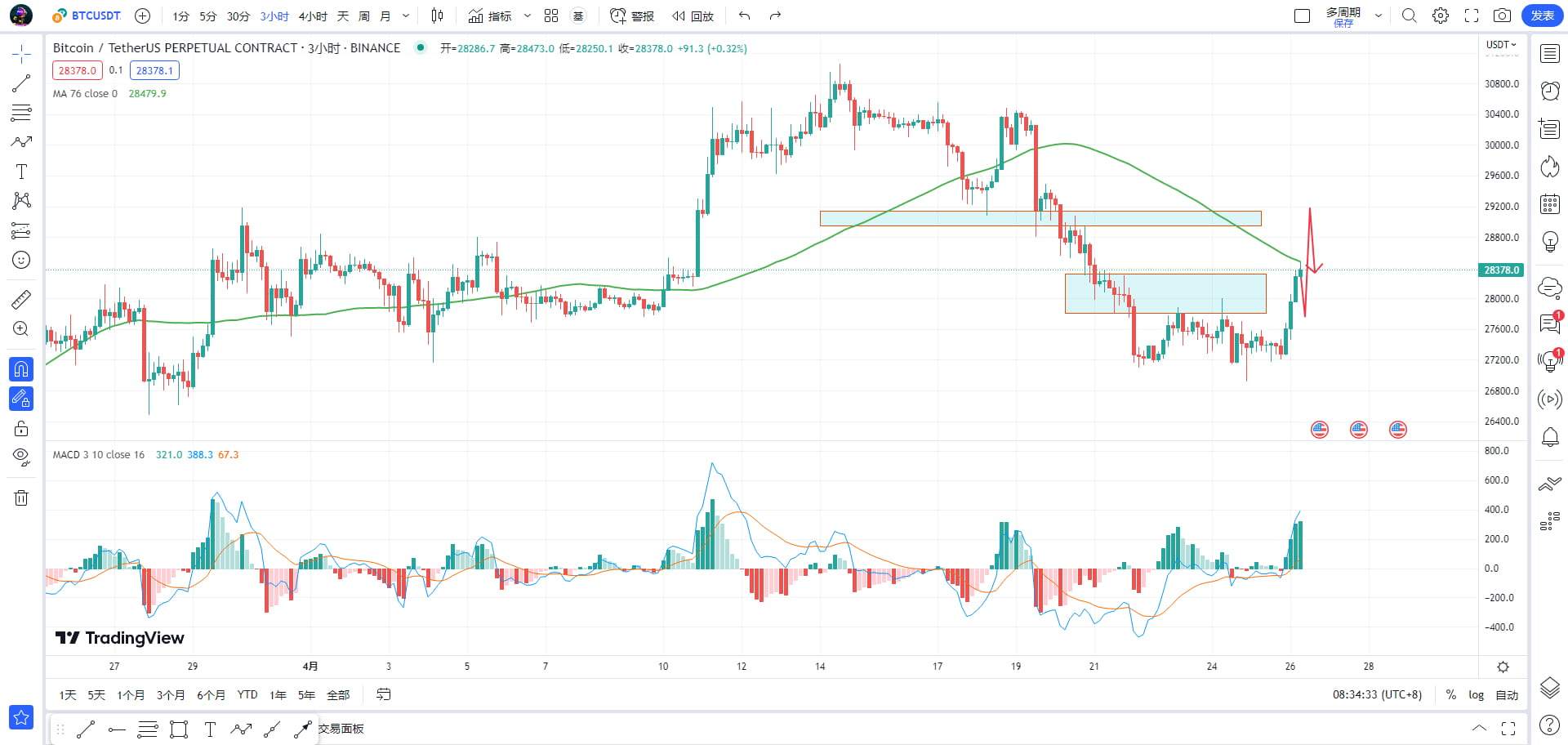Open the XABCD pattern tools
The height and width of the screenshot is (745, 1568).
coord(21,201)
